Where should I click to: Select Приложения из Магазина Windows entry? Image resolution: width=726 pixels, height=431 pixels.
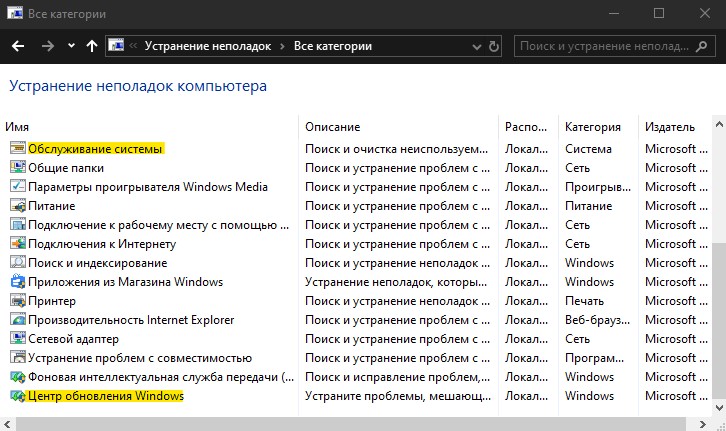(x=125, y=282)
